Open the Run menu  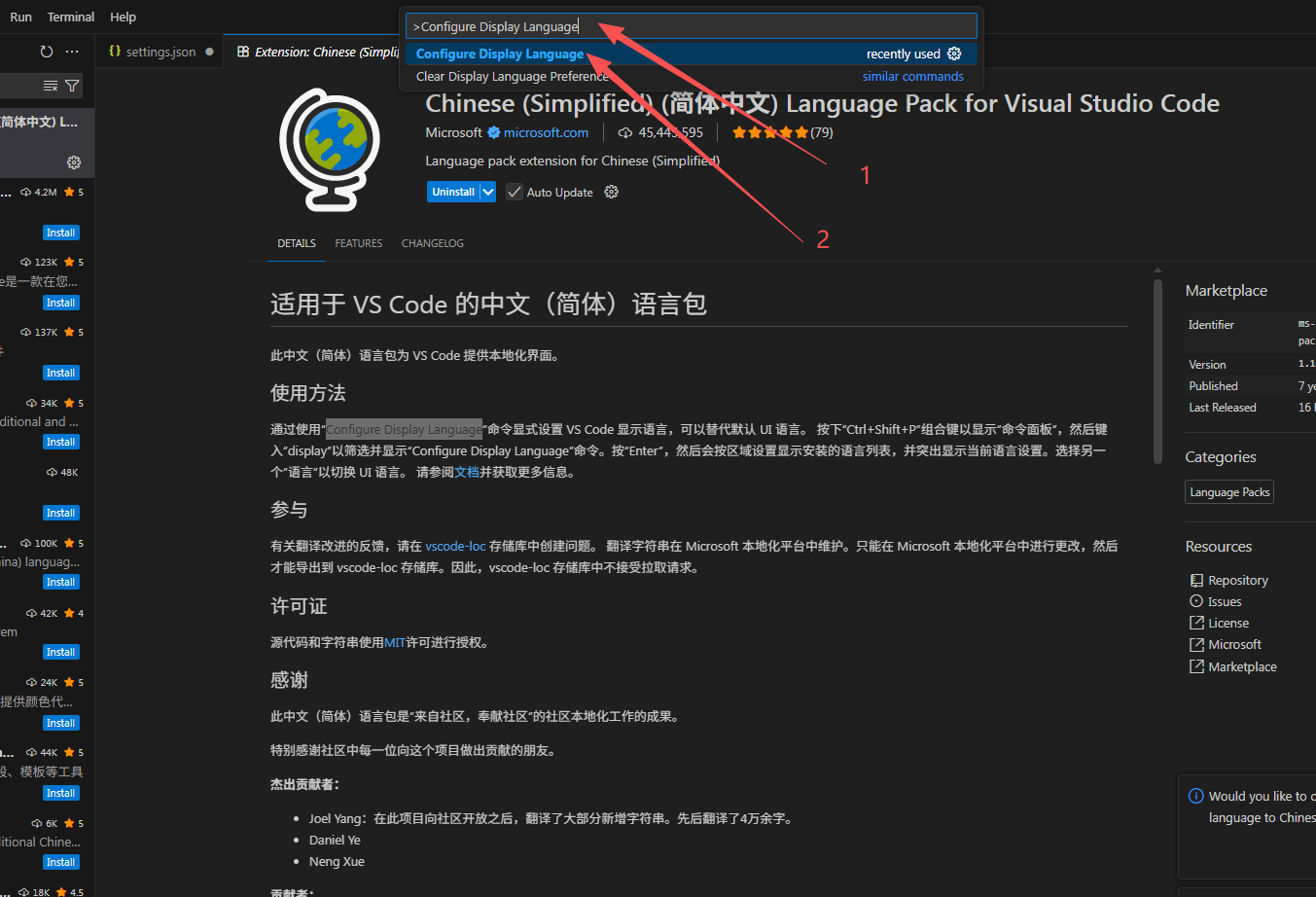tap(20, 17)
